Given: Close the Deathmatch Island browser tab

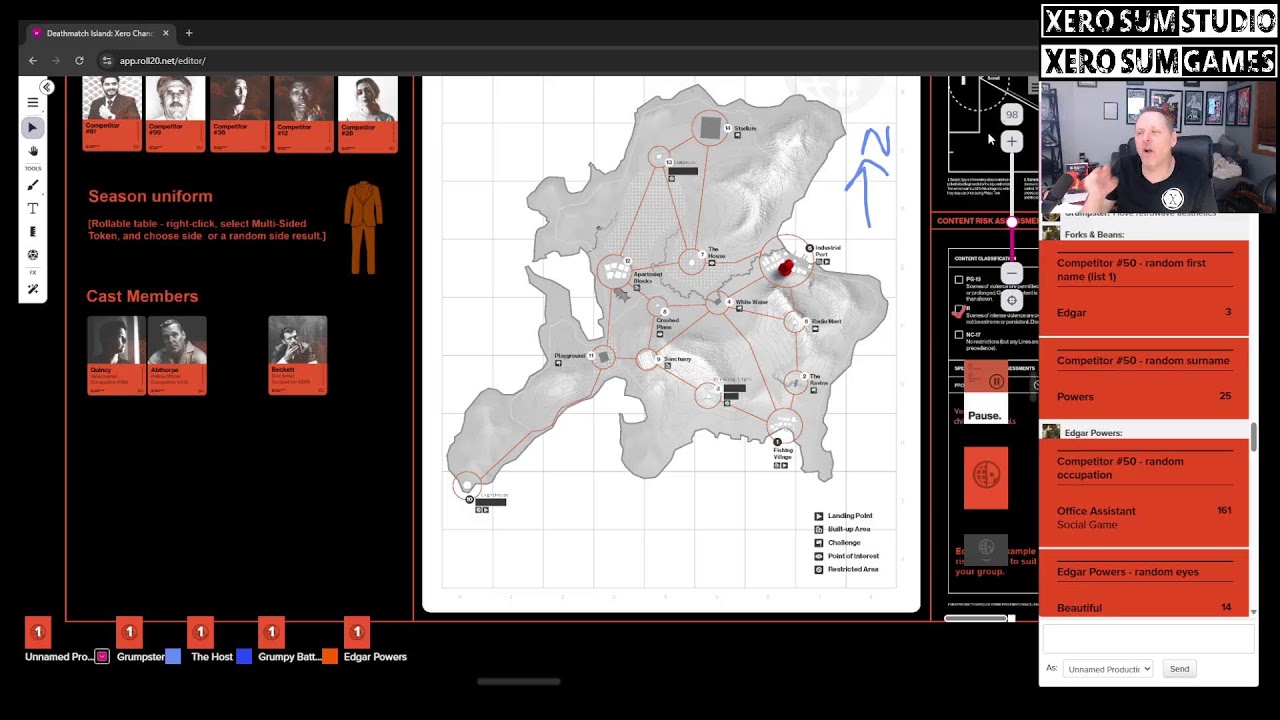Looking at the screenshot, I should tap(166, 33).
